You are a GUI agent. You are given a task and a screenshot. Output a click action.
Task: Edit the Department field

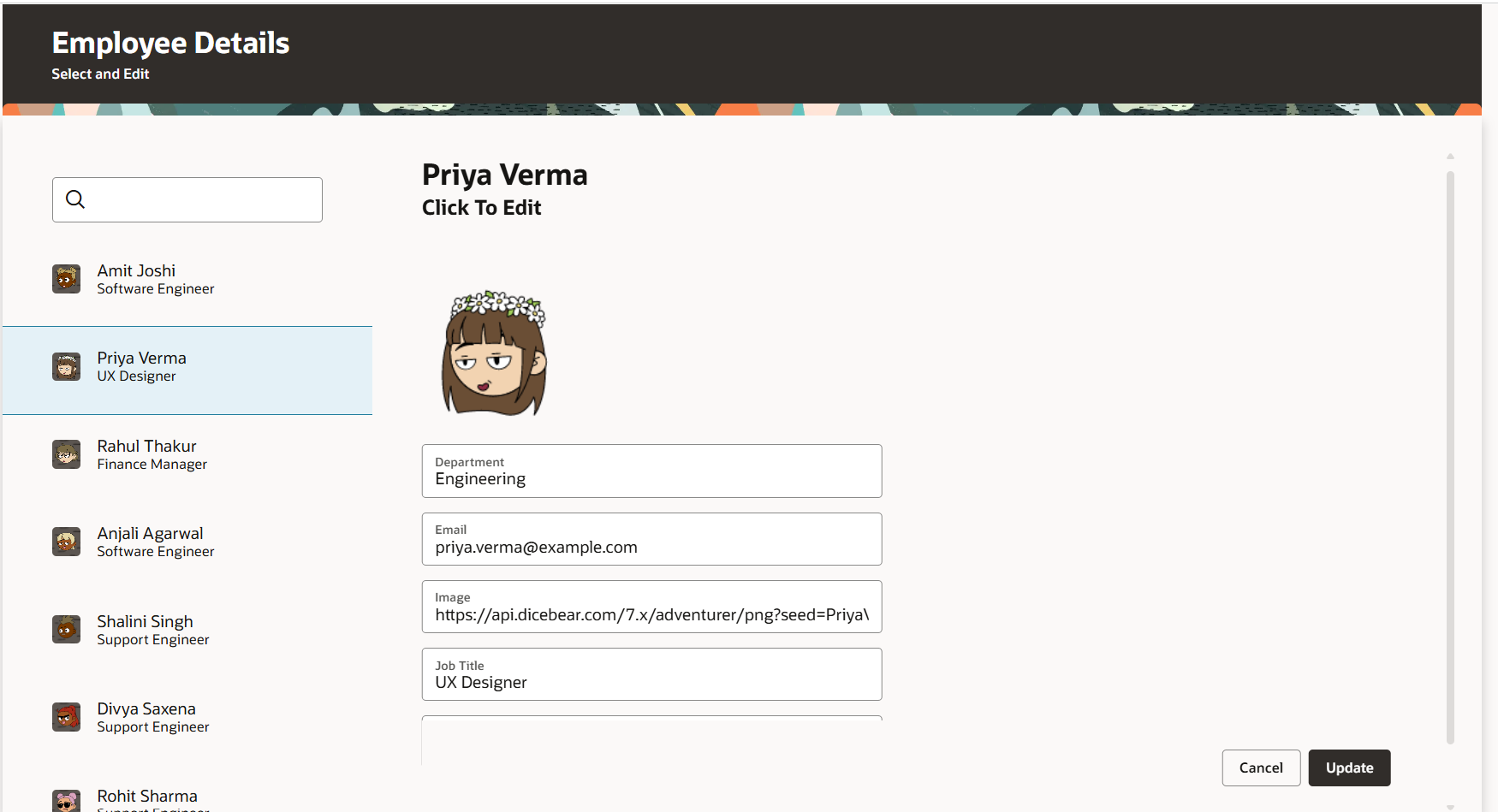coord(651,471)
